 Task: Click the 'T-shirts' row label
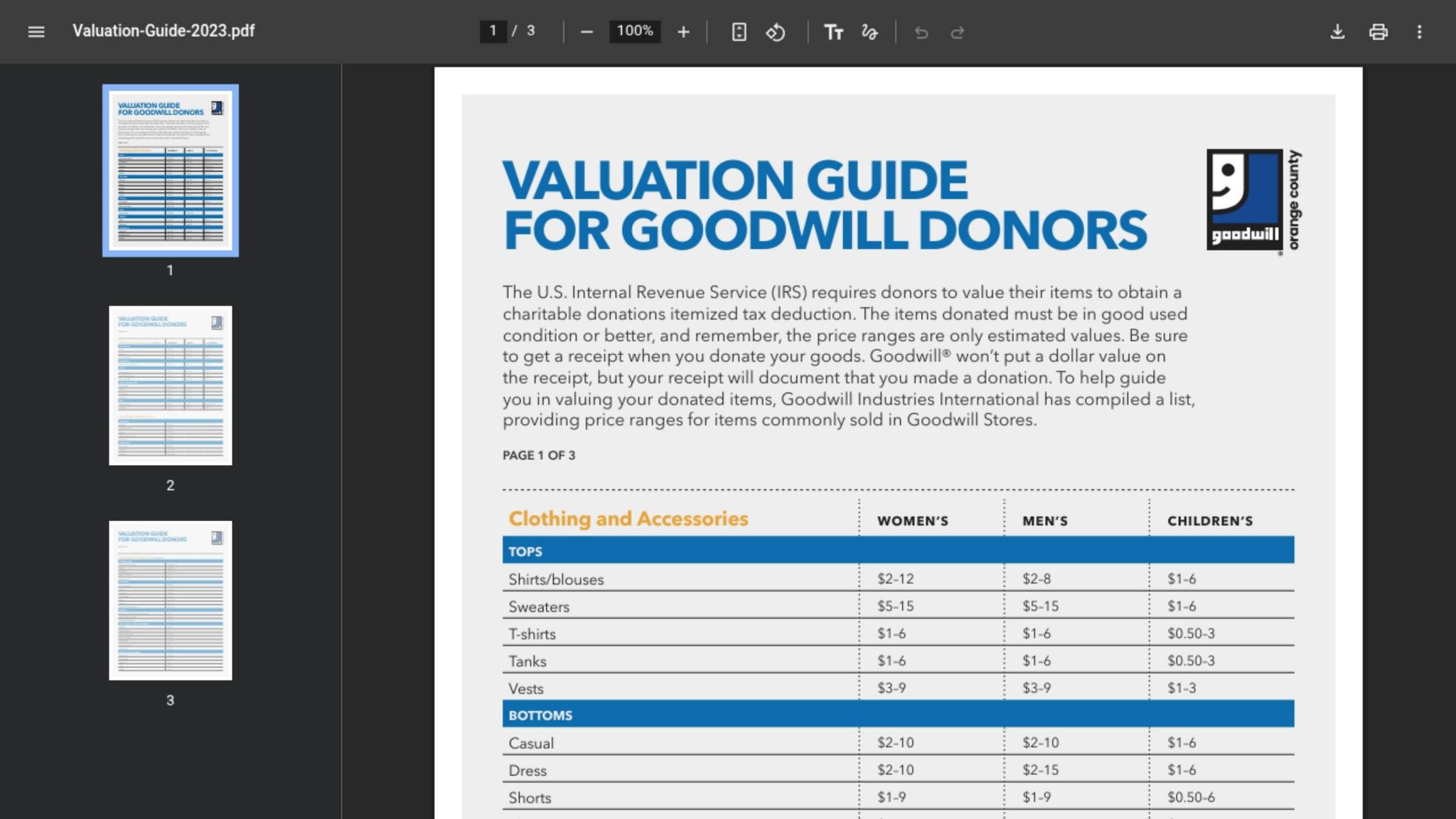tap(532, 634)
